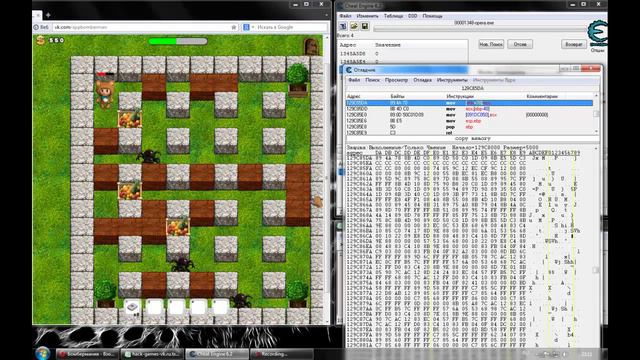Viewport: 640px width, 360px height.
Task: Select the highlighted disassembler row 129C85DA
Action: pyautogui.click(x=469, y=103)
